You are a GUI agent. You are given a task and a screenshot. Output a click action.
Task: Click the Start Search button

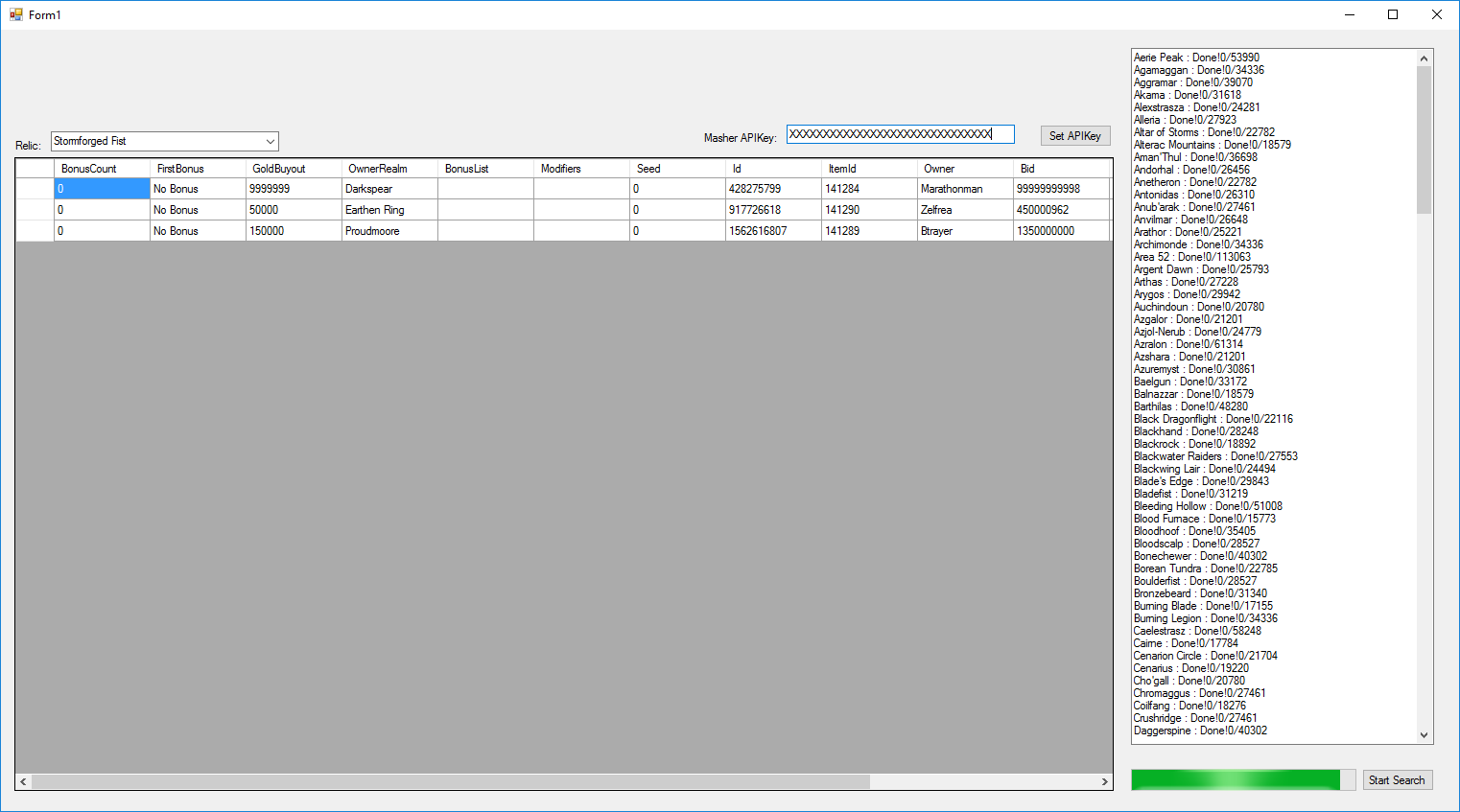coord(1397,780)
